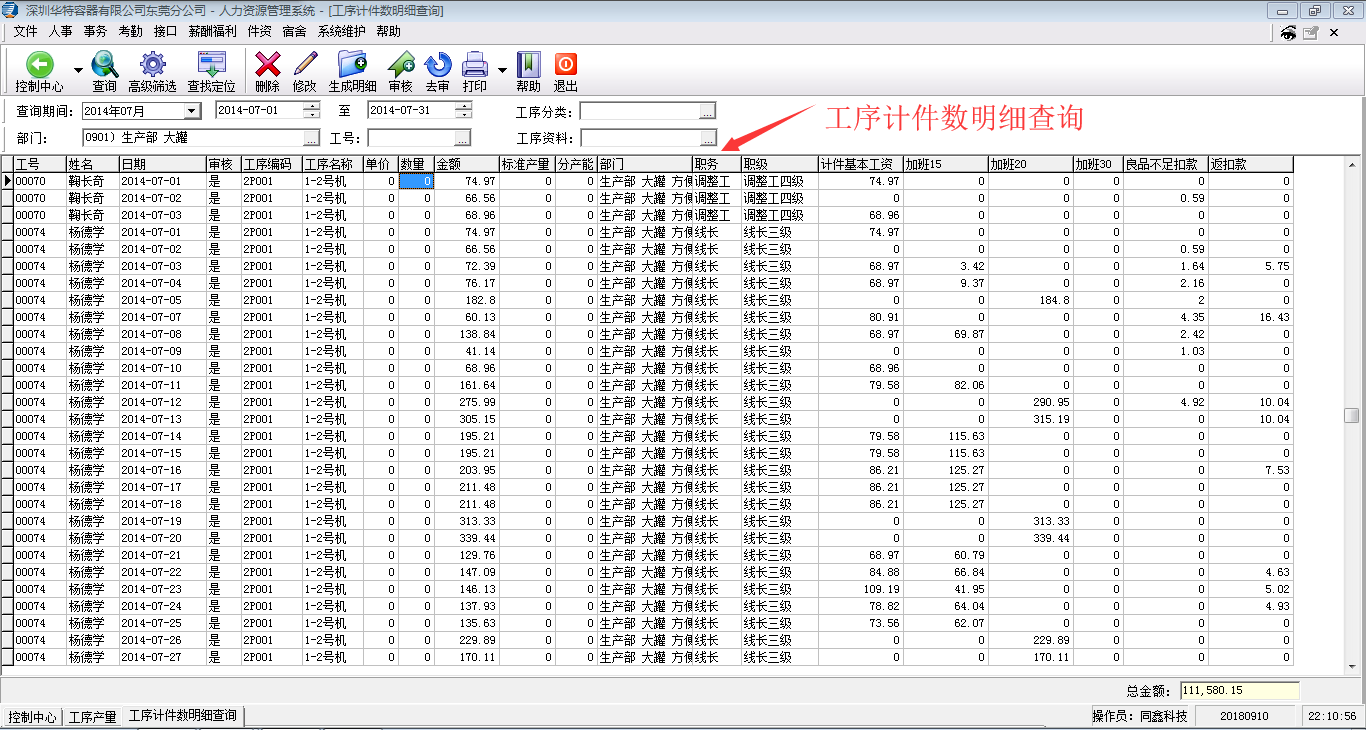
Task: Click the 去审 unapprove icon
Action: (x=437, y=66)
